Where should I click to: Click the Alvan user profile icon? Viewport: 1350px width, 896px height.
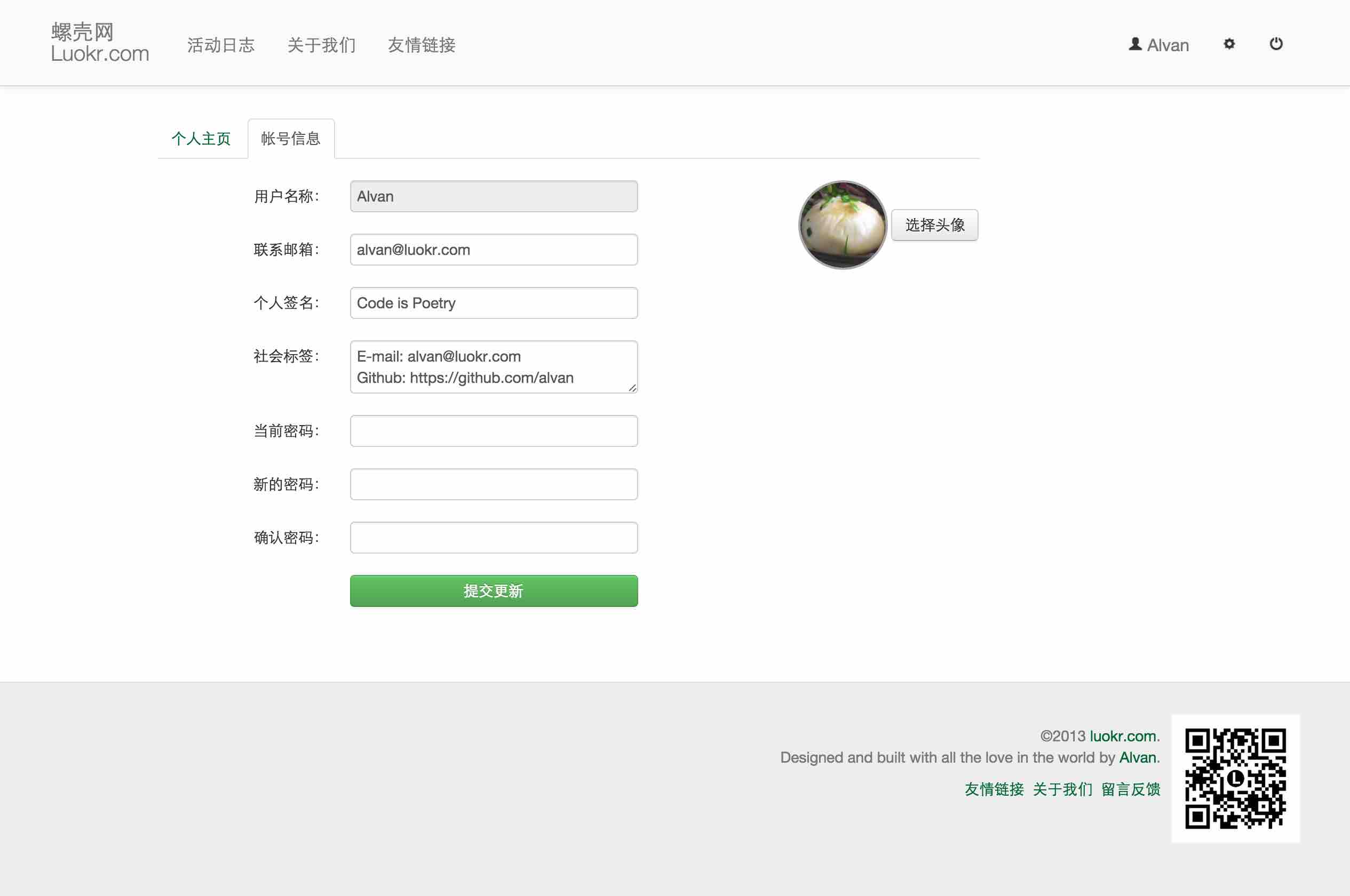[1135, 44]
